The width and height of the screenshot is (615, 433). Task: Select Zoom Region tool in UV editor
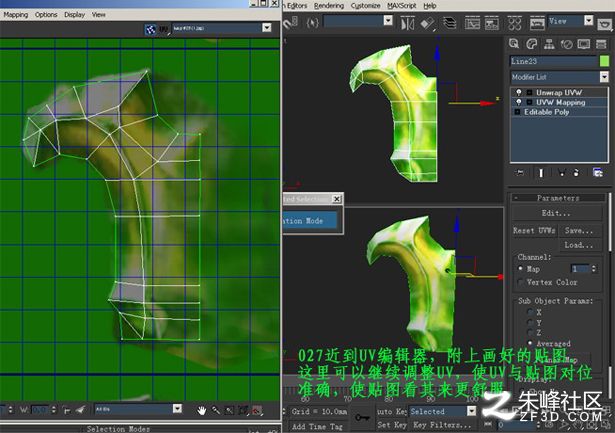pos(229,410)
